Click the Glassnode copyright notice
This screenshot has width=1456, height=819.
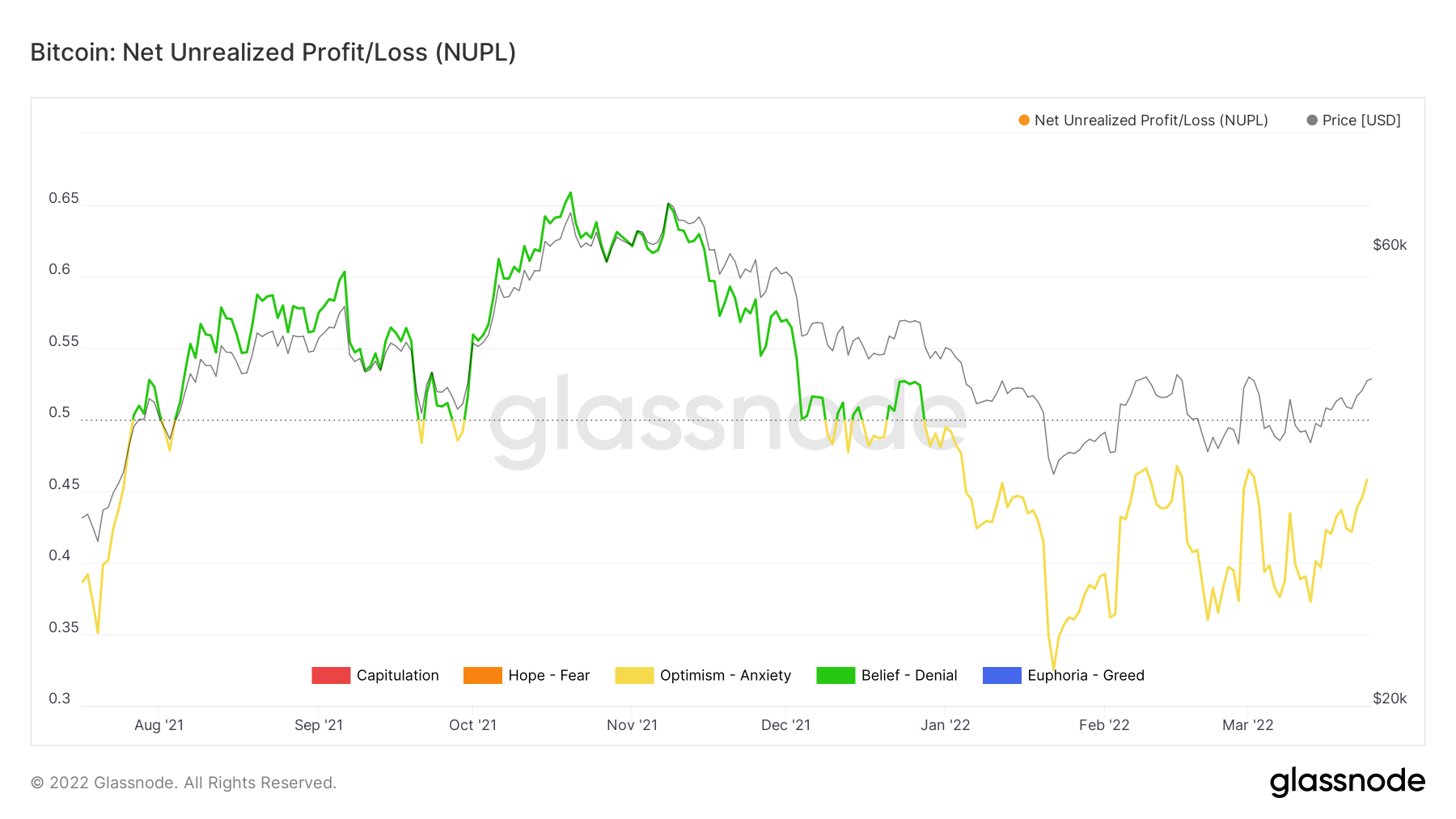[x=184, y=783]
